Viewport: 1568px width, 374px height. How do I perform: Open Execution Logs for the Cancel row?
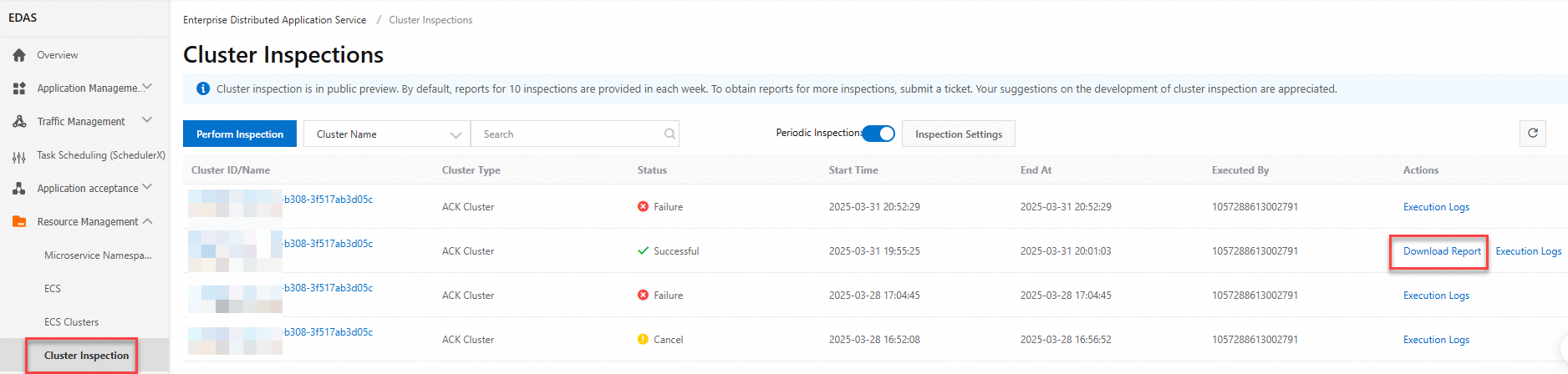click(x=1436, y=339)
